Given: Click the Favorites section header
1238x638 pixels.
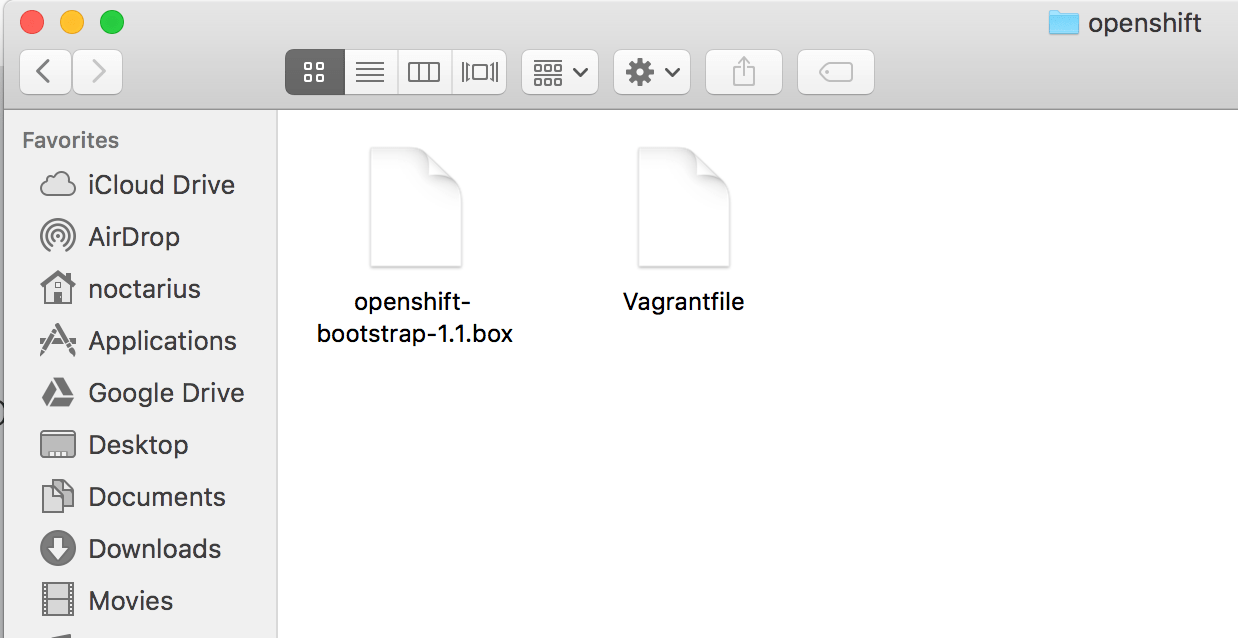Looking at the screenshot, I should click(71, 140).
